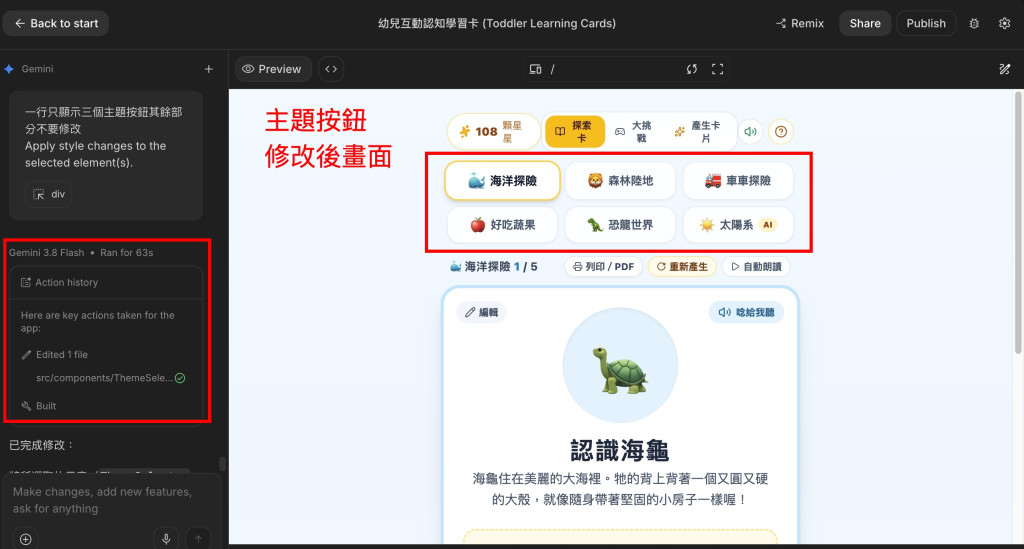Click the attach plus circle icon
Viewport: 1024px width, 549px height.
point(25,539)
